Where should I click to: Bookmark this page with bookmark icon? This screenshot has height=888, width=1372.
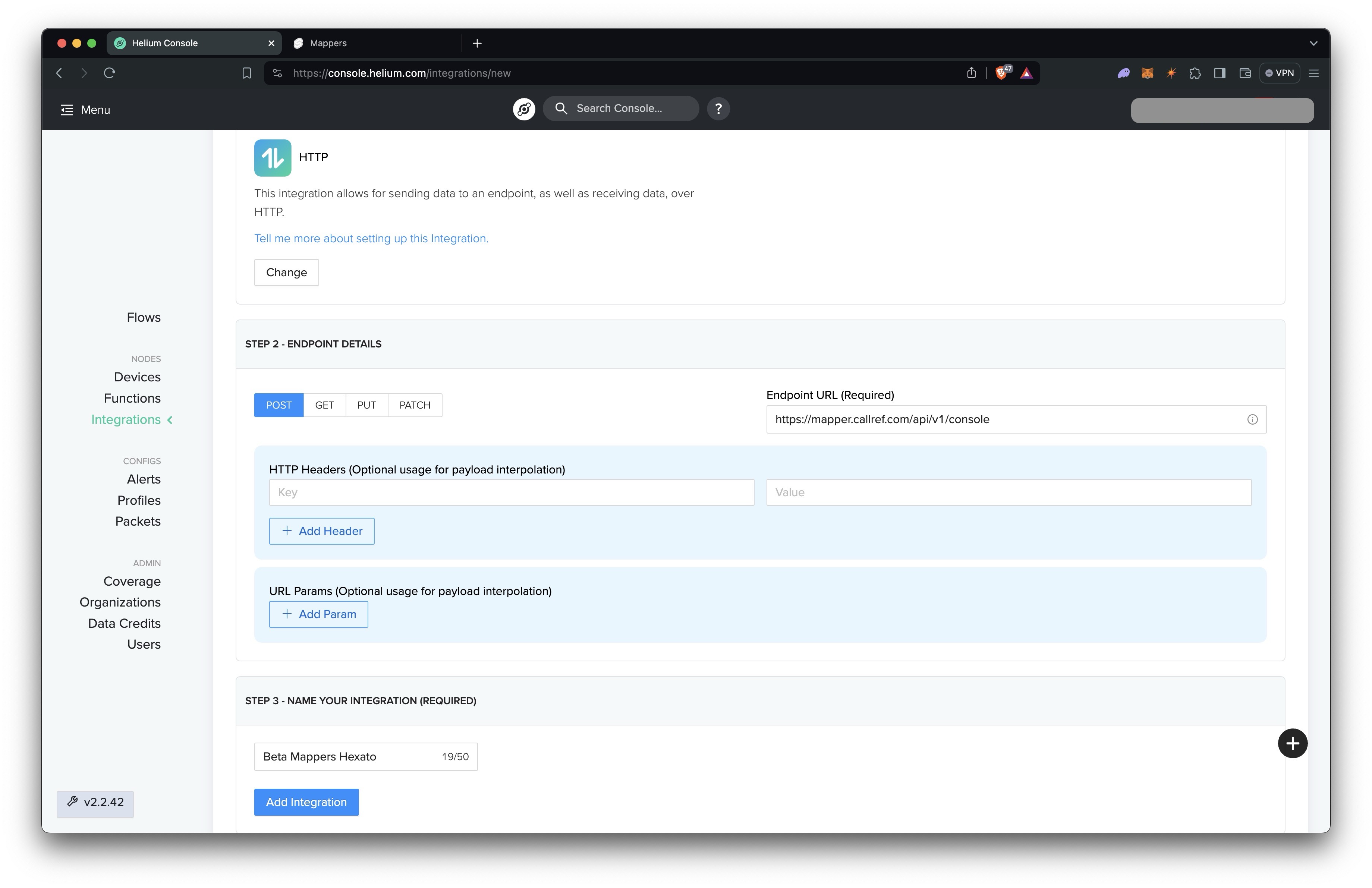pyautogui.click(x=247, y=73)
